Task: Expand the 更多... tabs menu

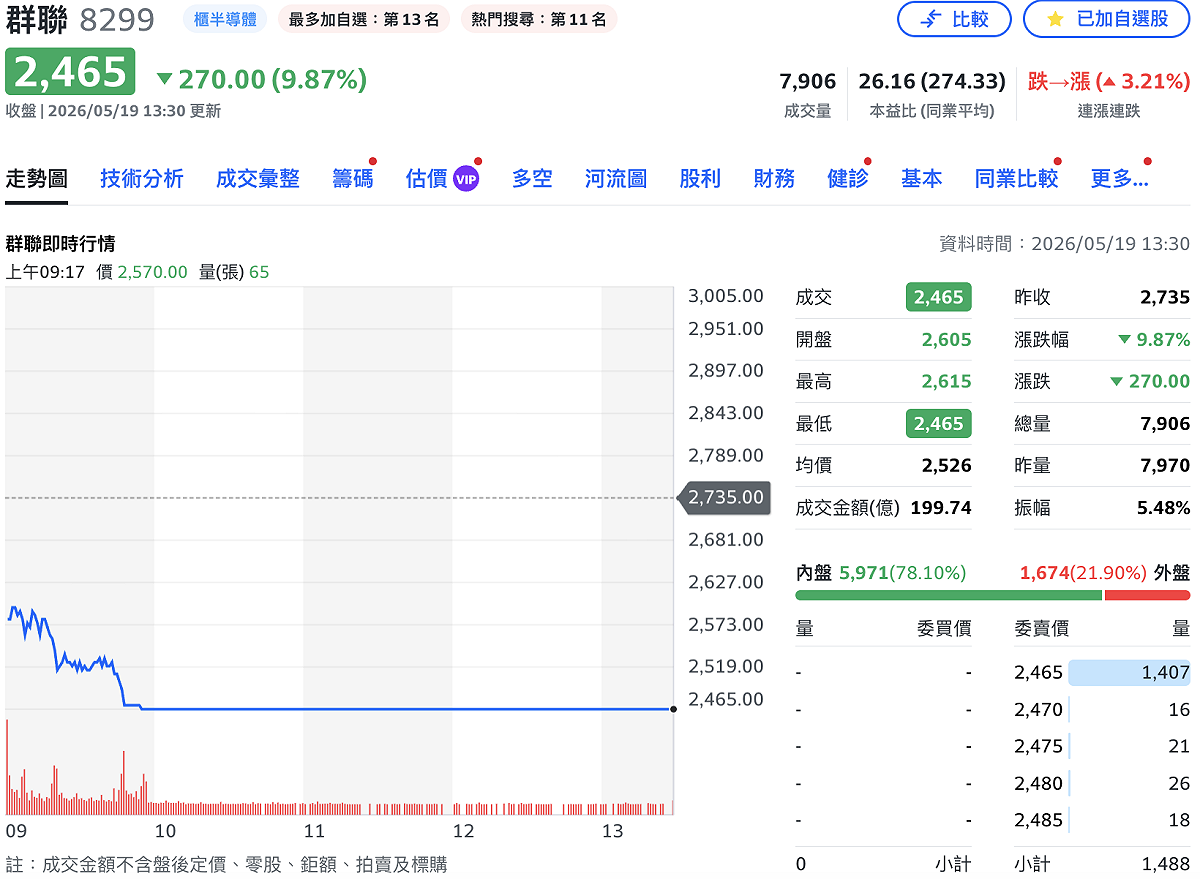Action: click(x=1119, y=179)
